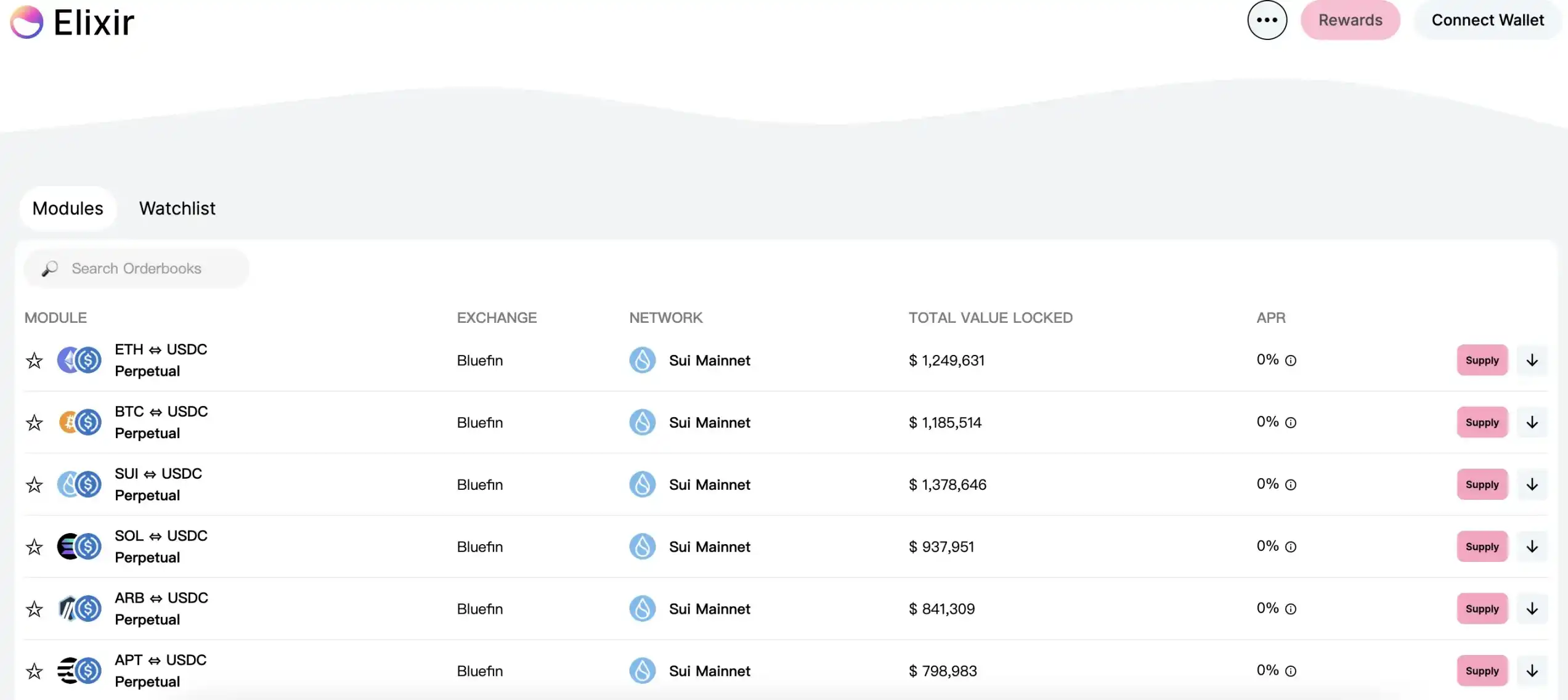Switch to the Watchlist tab

pos(177,208)
